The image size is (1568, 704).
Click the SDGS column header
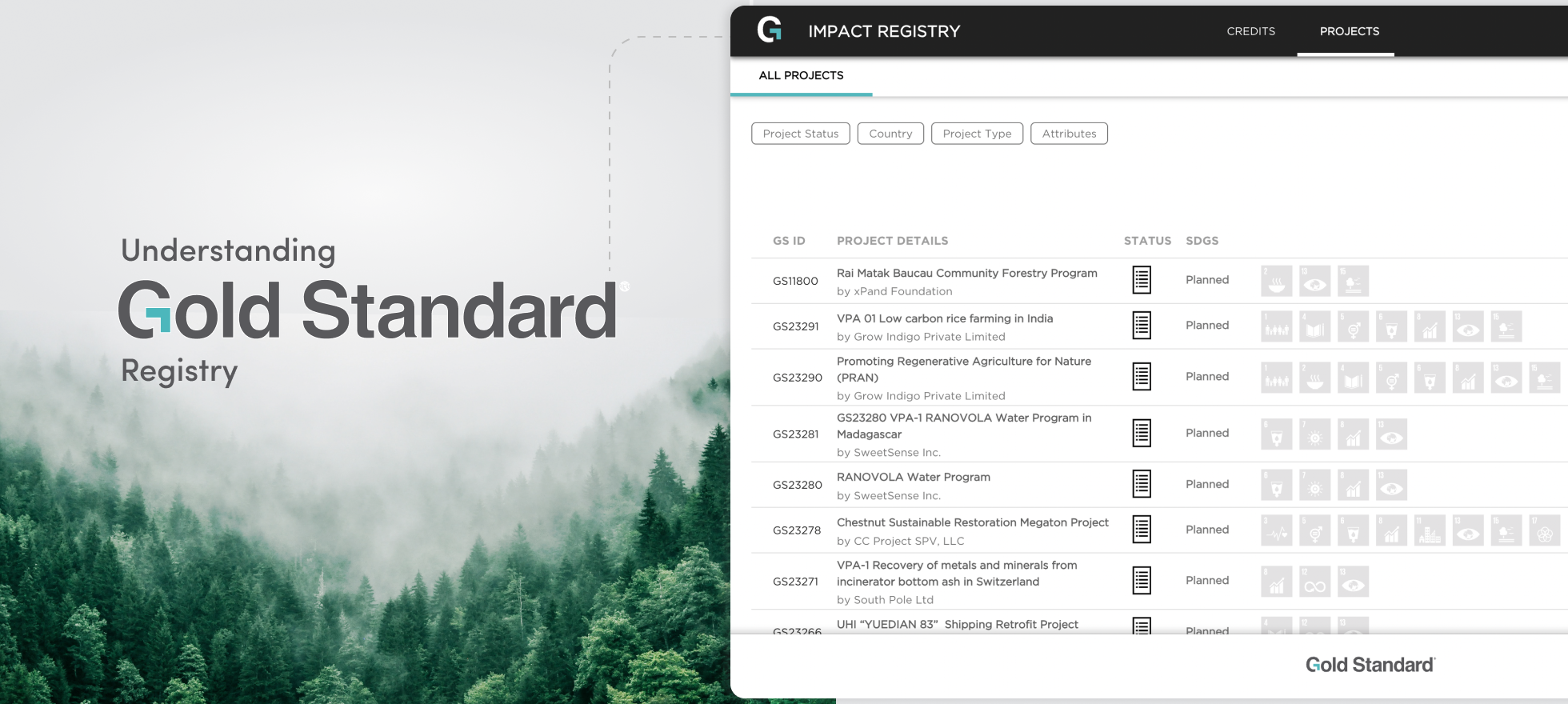pyautogui.click(x=1202, y=241)
